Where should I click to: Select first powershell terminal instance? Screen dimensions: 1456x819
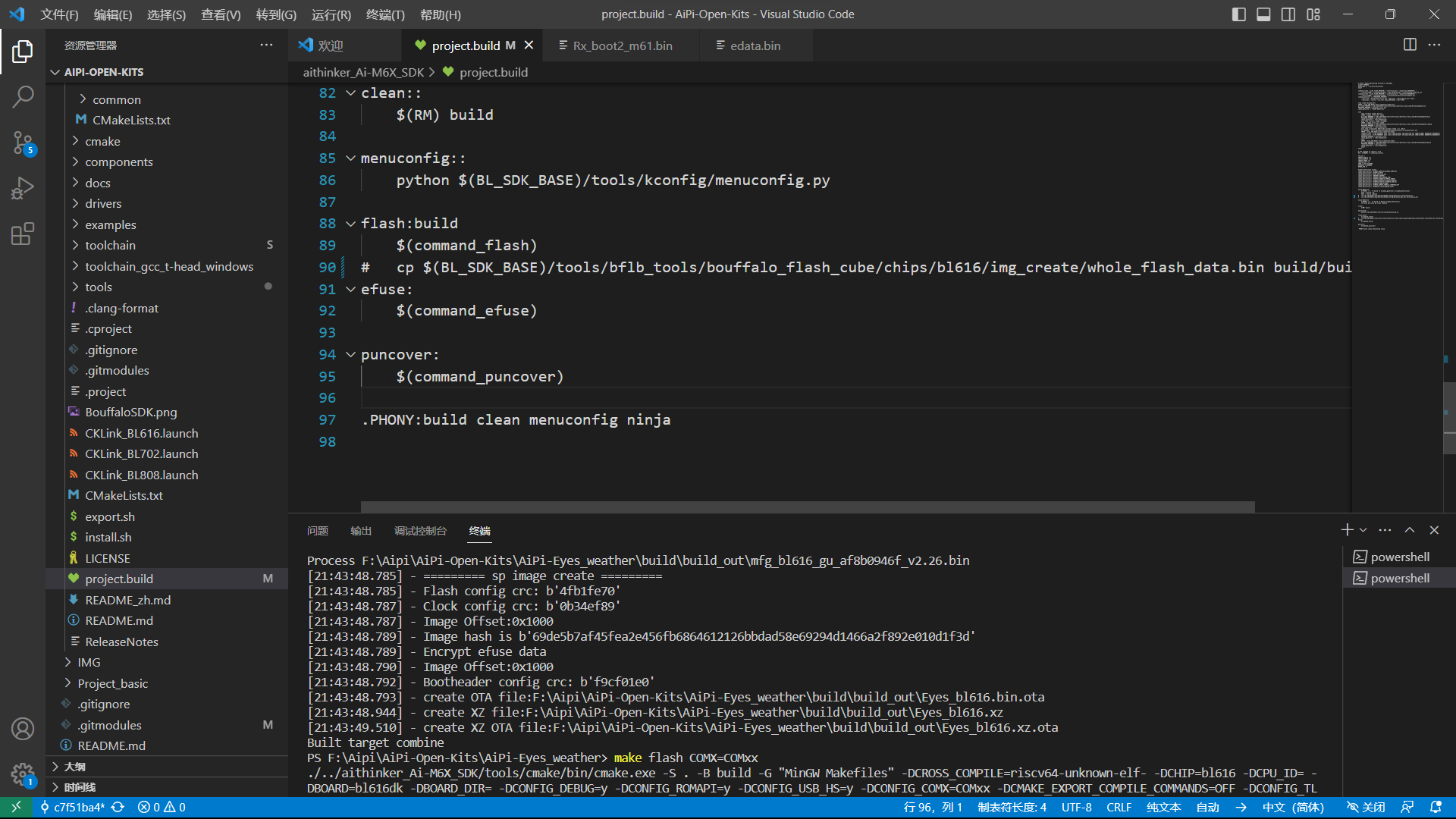tap(1399, 557)
